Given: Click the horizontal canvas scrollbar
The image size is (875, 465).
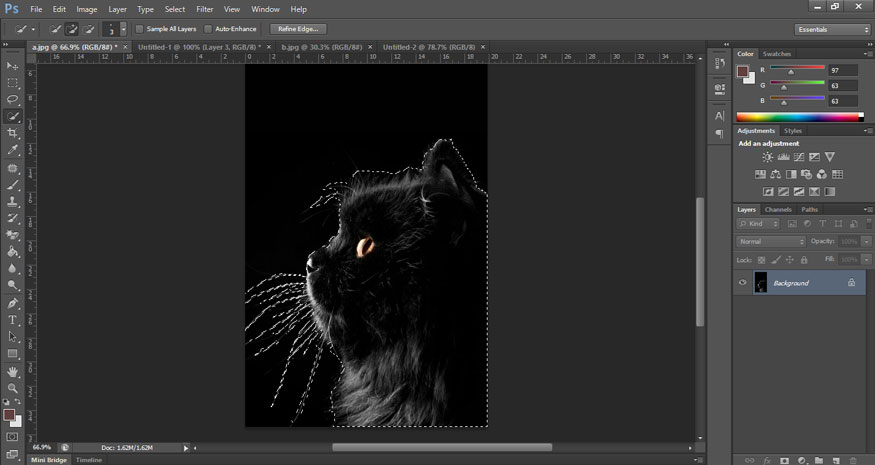Looking at the screenshot, I should (x=442, y=447).
